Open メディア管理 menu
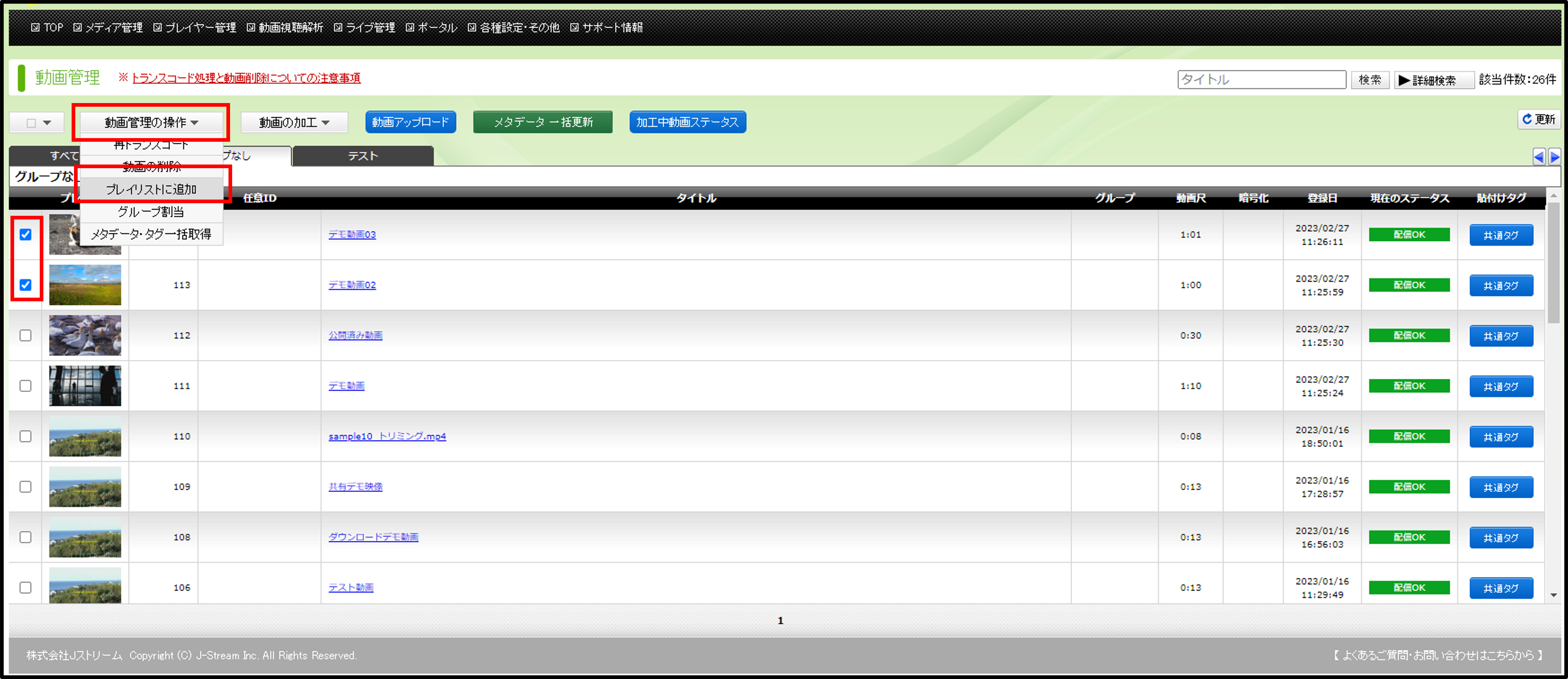 pos(108,27)
